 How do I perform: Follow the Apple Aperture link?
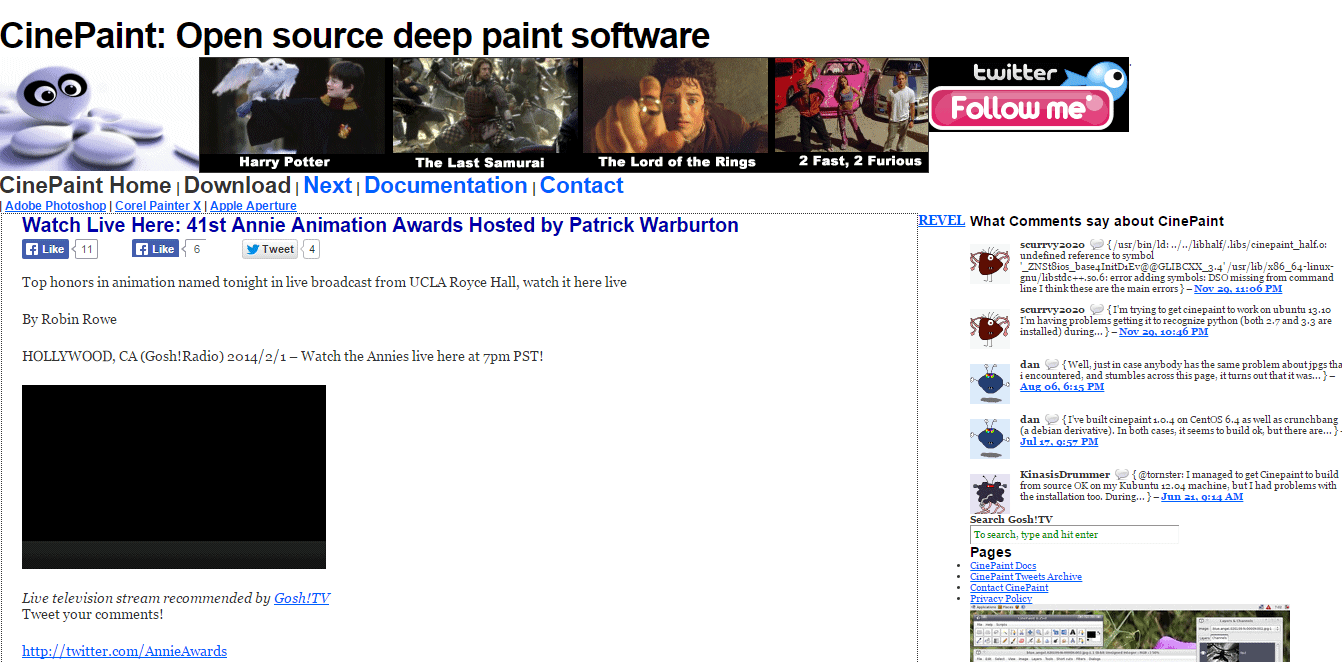click(253, 206)
